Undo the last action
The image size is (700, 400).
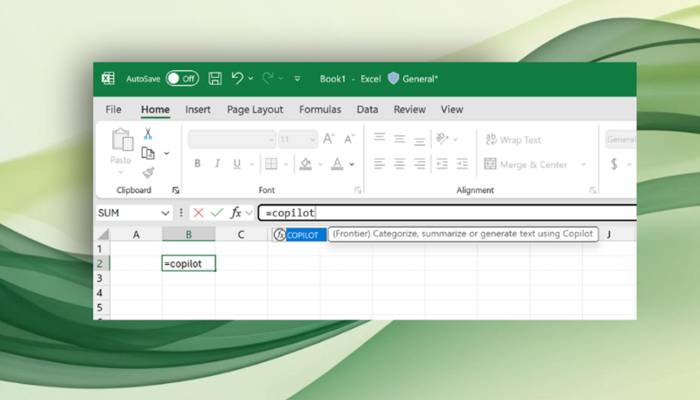tap(237, 78)
